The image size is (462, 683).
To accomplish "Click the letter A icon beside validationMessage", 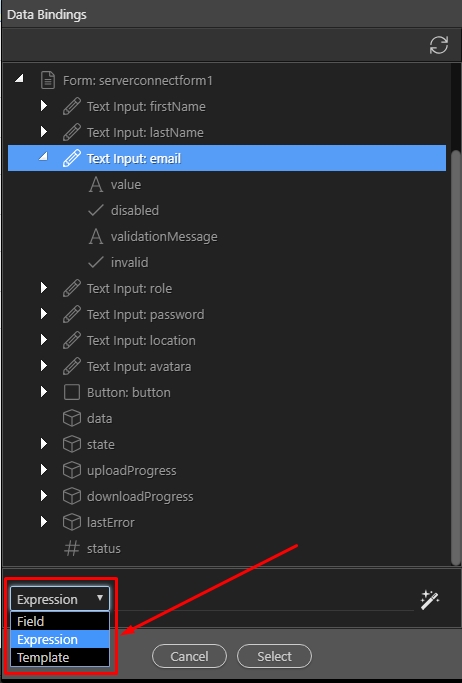I will [x=96, y=237].
